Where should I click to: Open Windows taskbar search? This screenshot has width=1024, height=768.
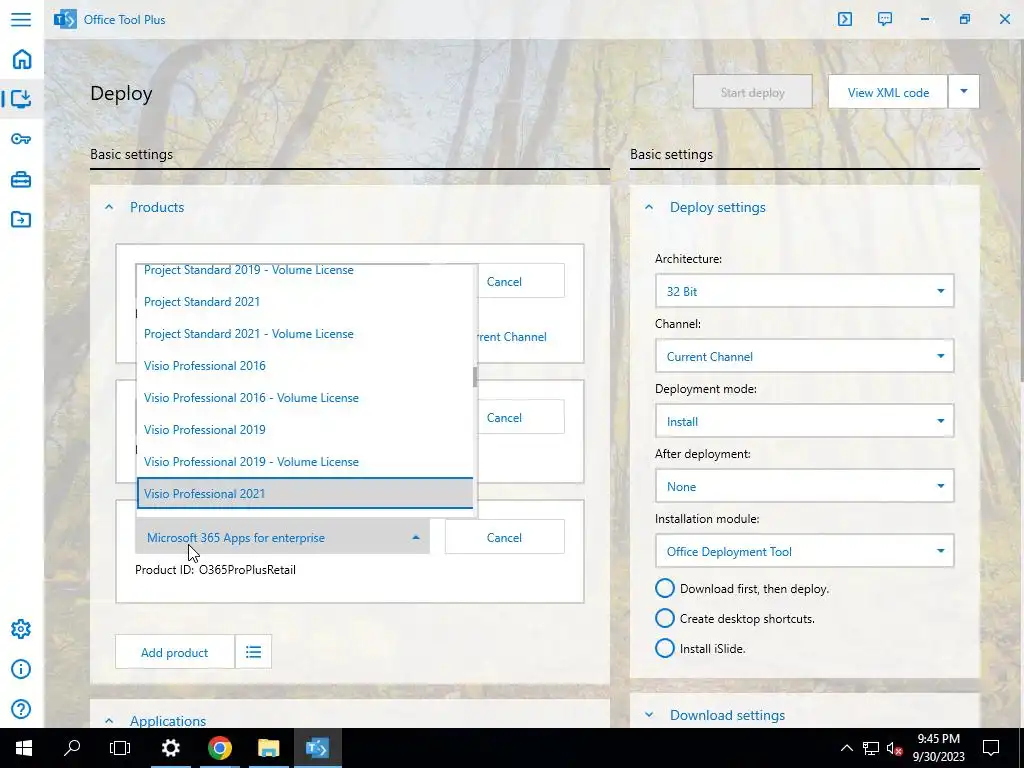(72, 748)
